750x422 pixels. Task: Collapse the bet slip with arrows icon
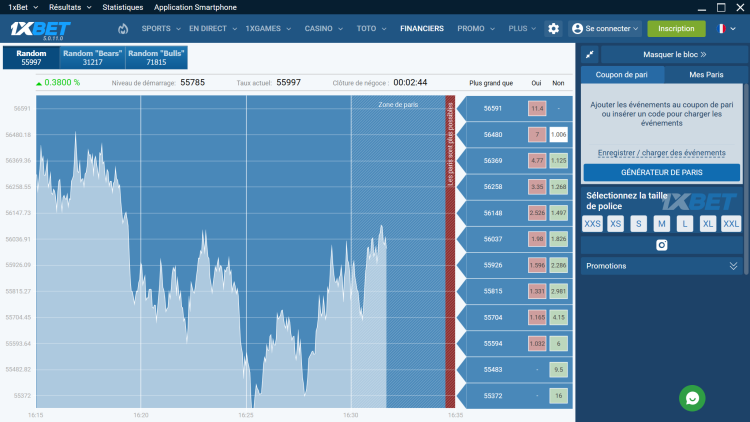pyautogui.click(x=590, y=55)
